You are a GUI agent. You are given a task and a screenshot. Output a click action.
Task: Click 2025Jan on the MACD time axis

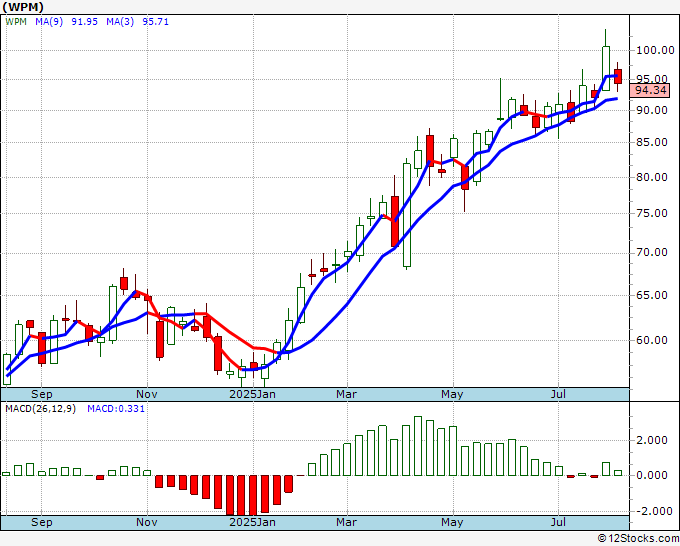[x=252, y=522]
